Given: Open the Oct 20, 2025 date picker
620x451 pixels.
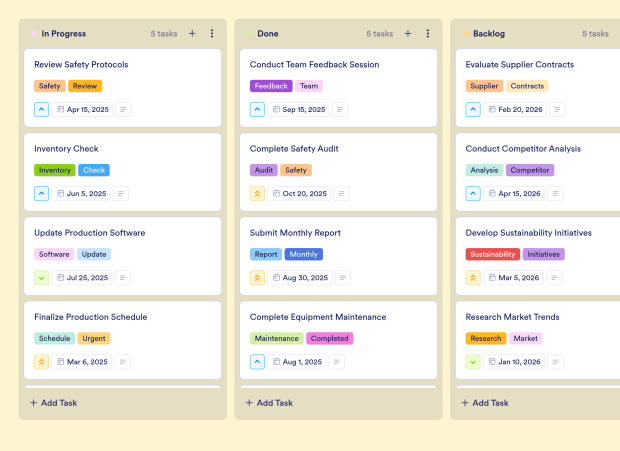Looking at the screenshot, I should point(299,194).
